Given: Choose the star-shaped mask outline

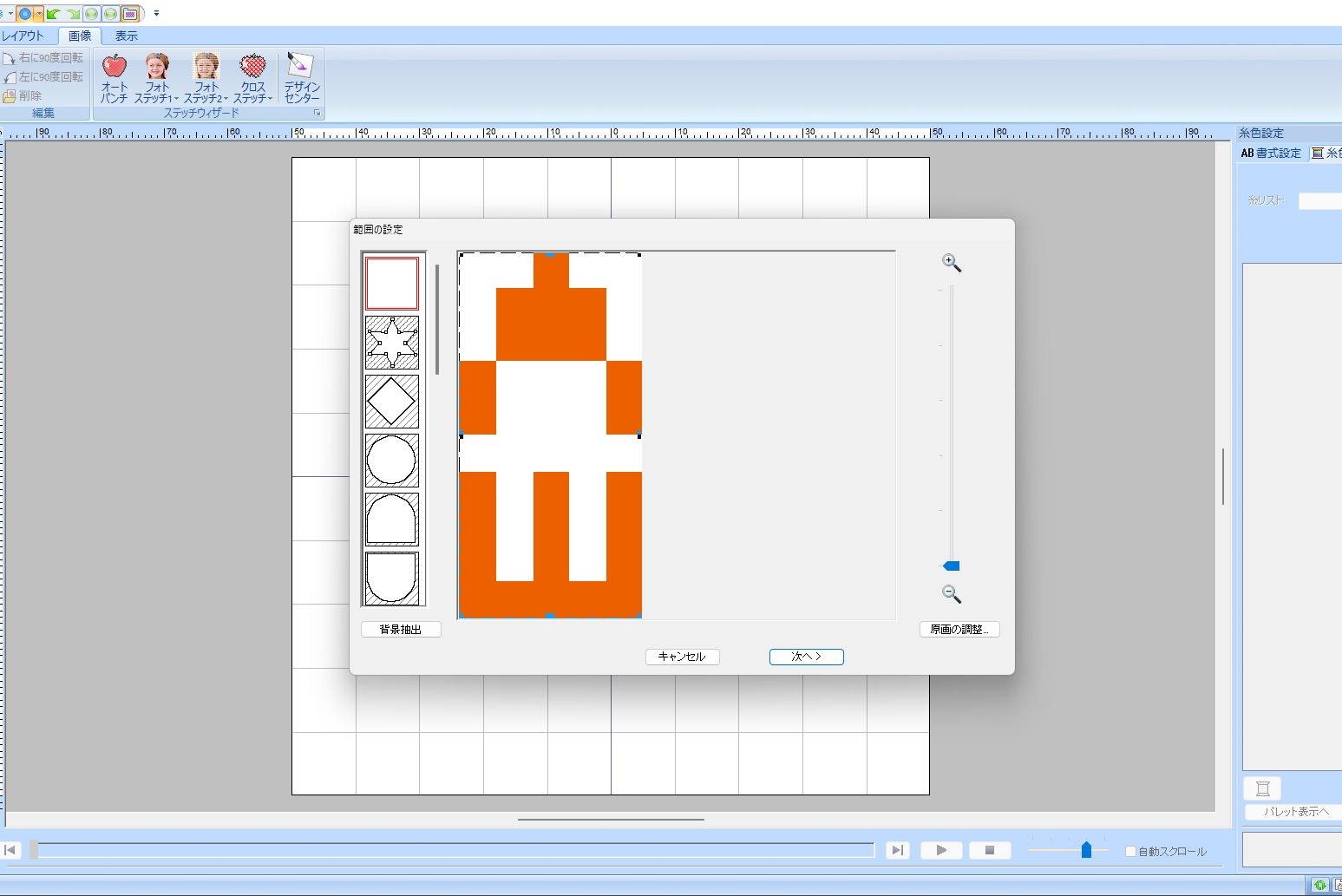Looking at the screenshot, I should (392, 343).
